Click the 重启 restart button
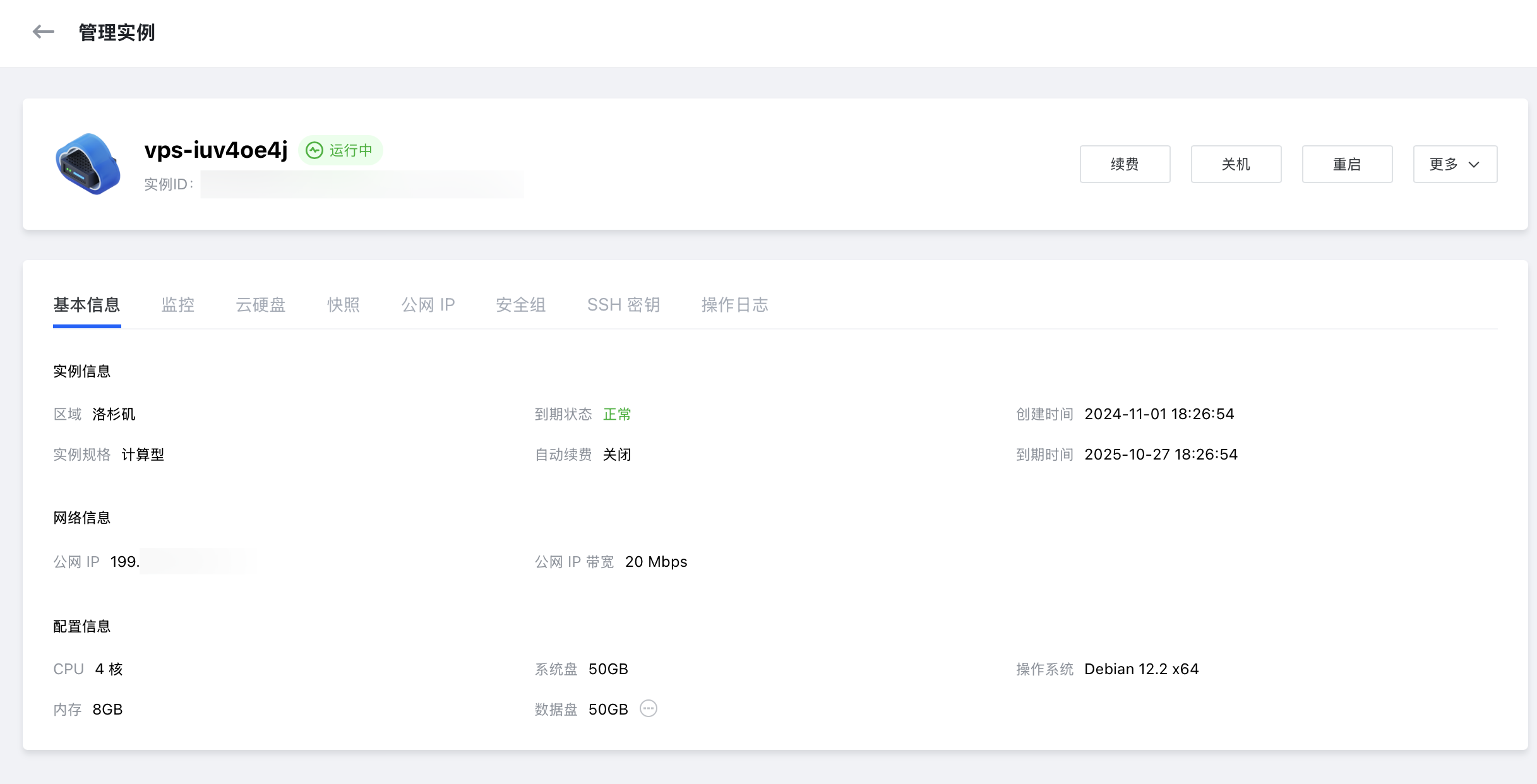1537x784 pixels. [x=1347, y=164]
